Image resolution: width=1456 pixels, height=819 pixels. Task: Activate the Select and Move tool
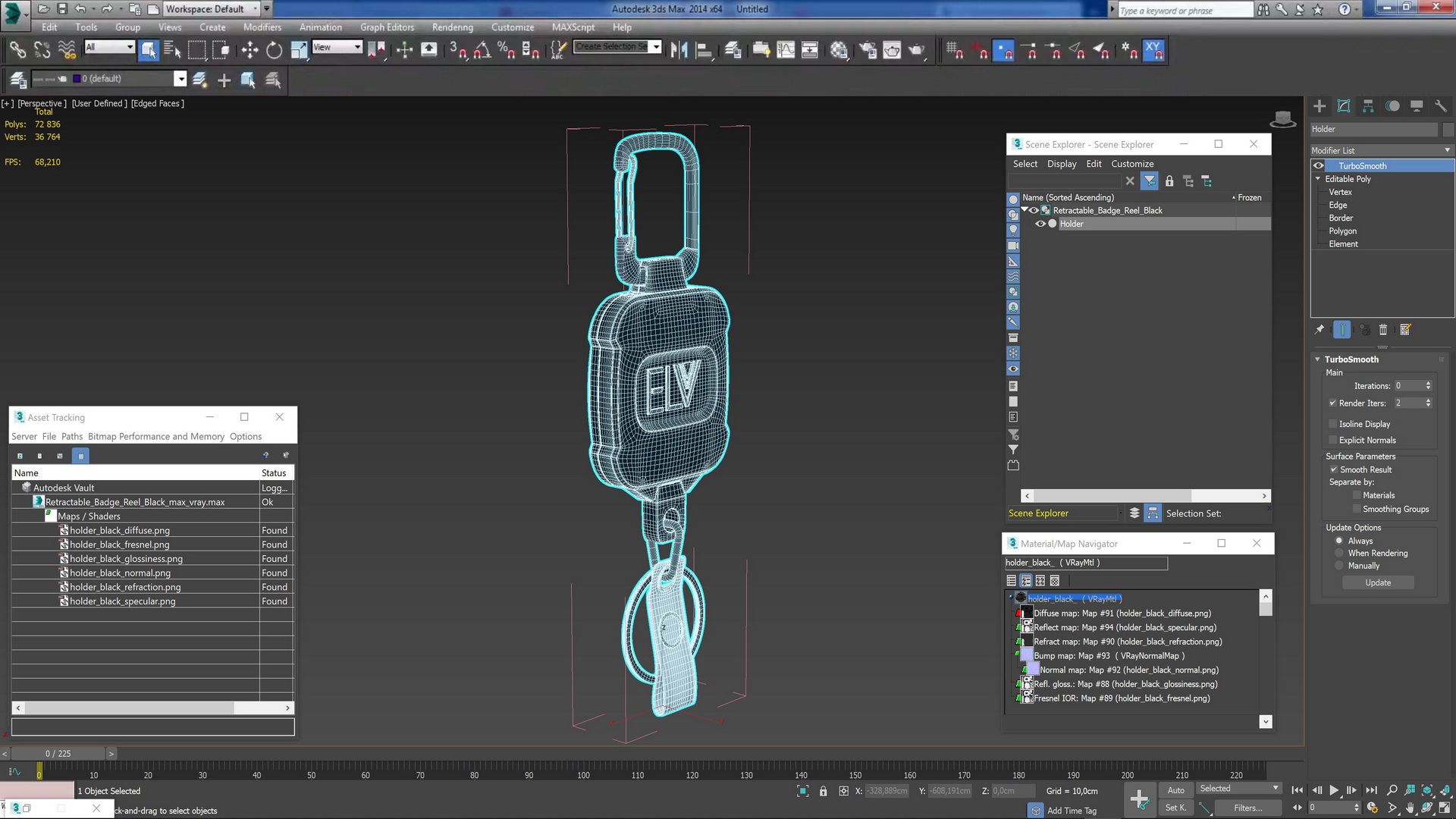249,50
